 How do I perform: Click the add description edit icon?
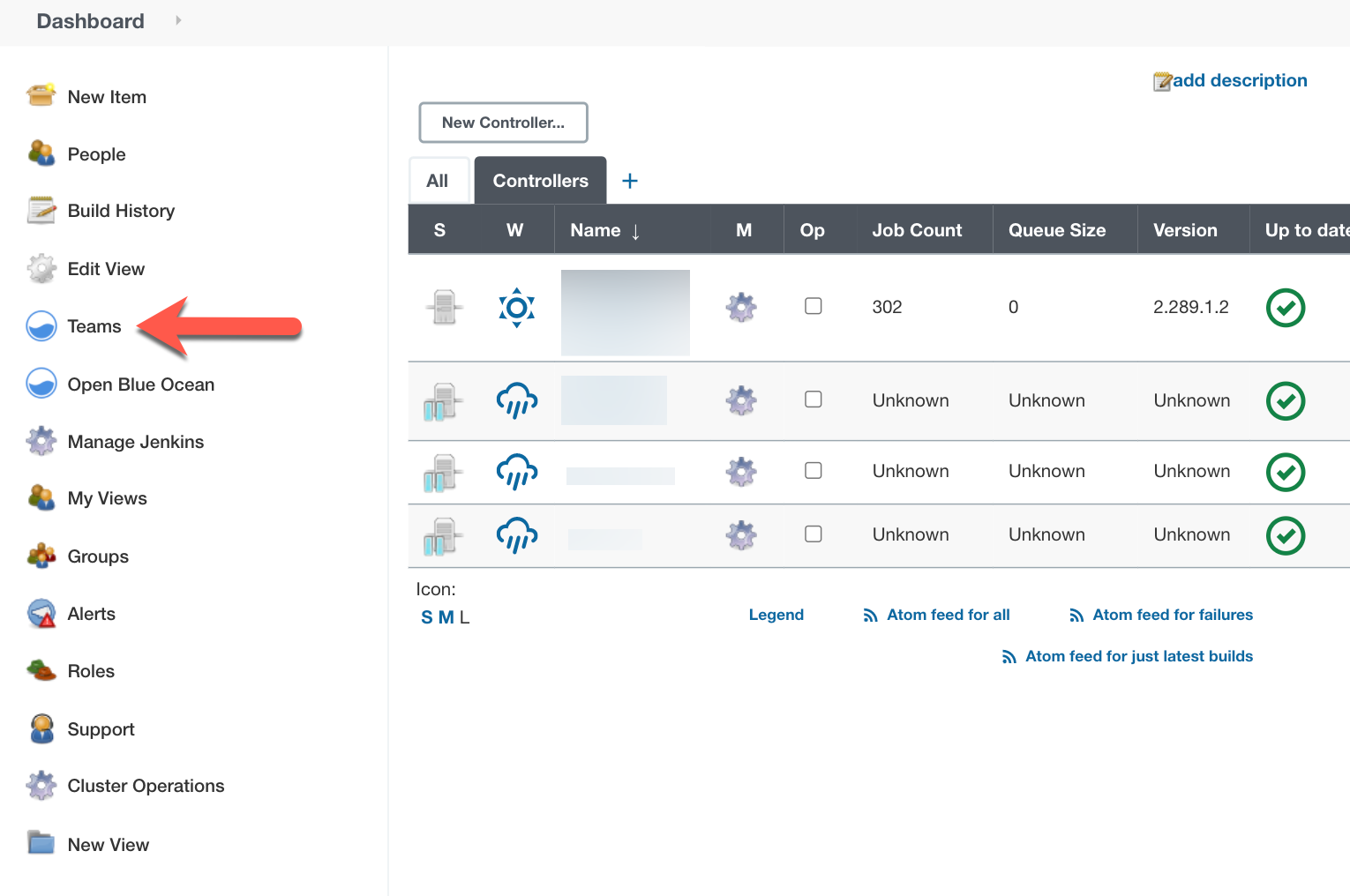1162,81
